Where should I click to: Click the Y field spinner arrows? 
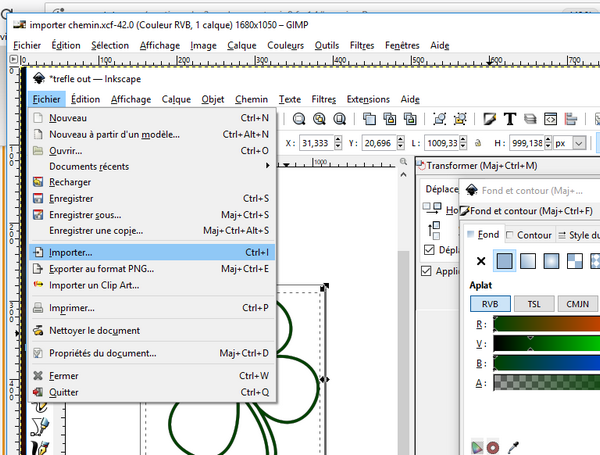click(400, 143)
